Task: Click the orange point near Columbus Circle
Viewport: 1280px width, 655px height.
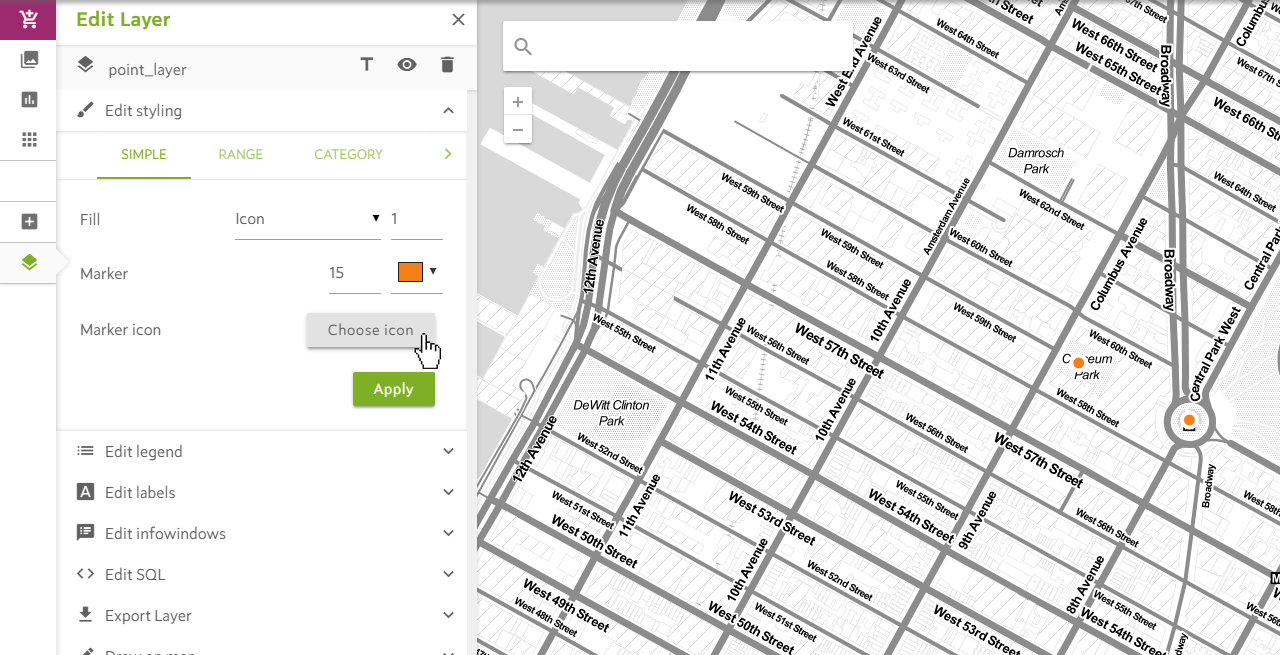Action: tap(1189, 420)
